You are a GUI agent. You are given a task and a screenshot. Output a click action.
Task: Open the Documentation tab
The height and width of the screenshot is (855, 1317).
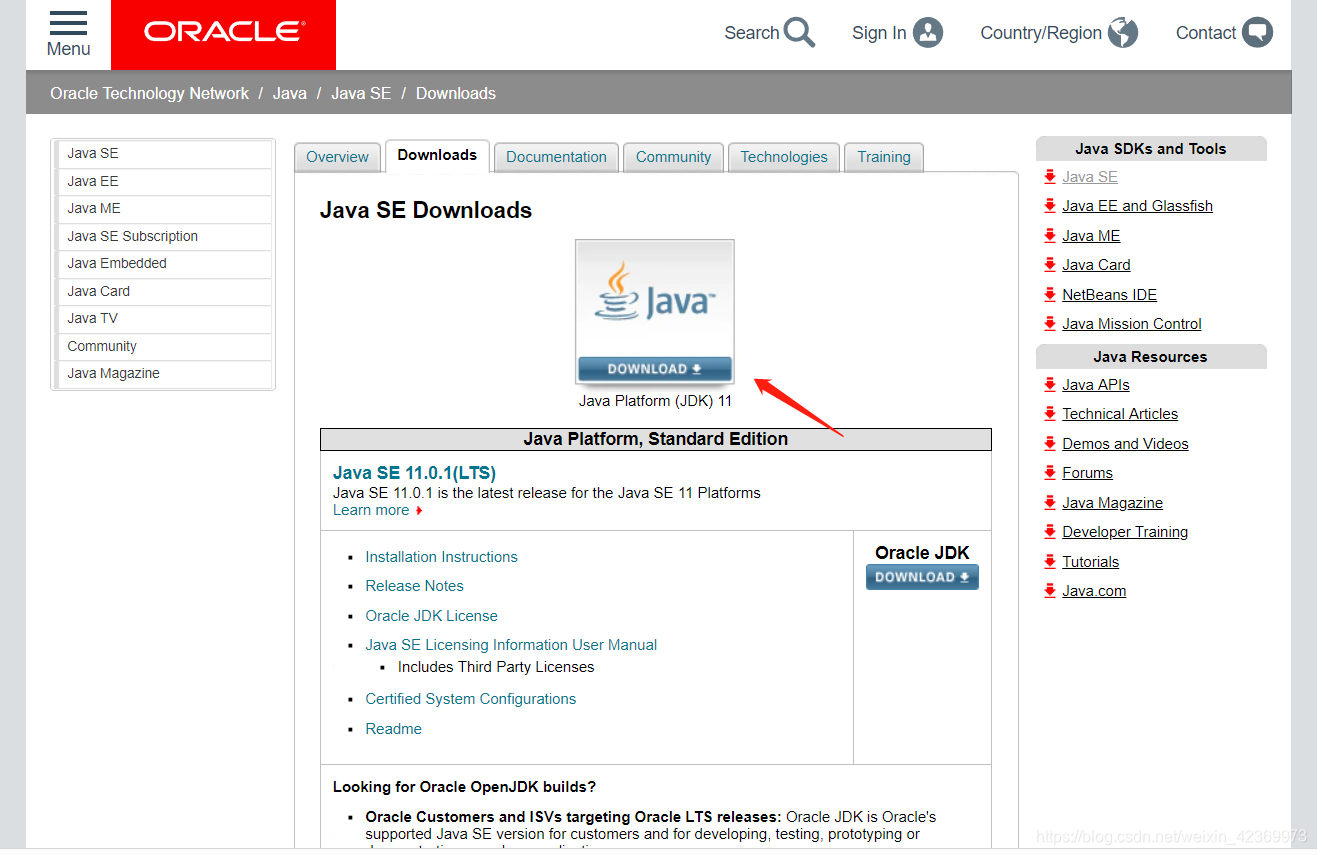click(x=556, y=157)
